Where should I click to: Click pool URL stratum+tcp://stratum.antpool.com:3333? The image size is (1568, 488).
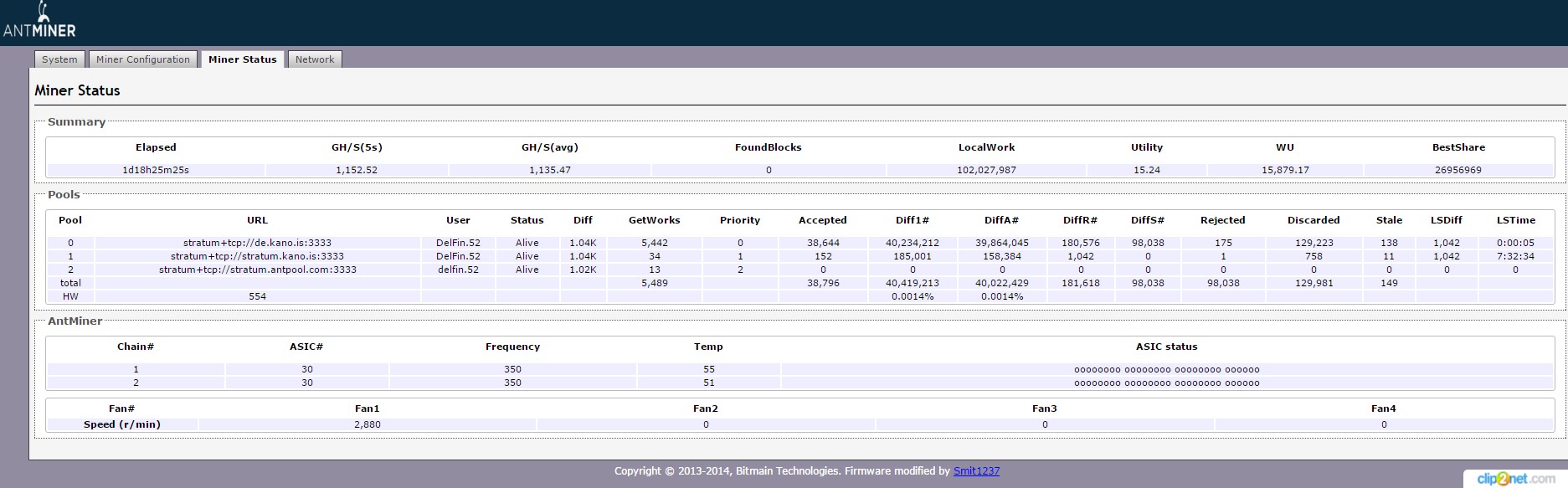258,270
